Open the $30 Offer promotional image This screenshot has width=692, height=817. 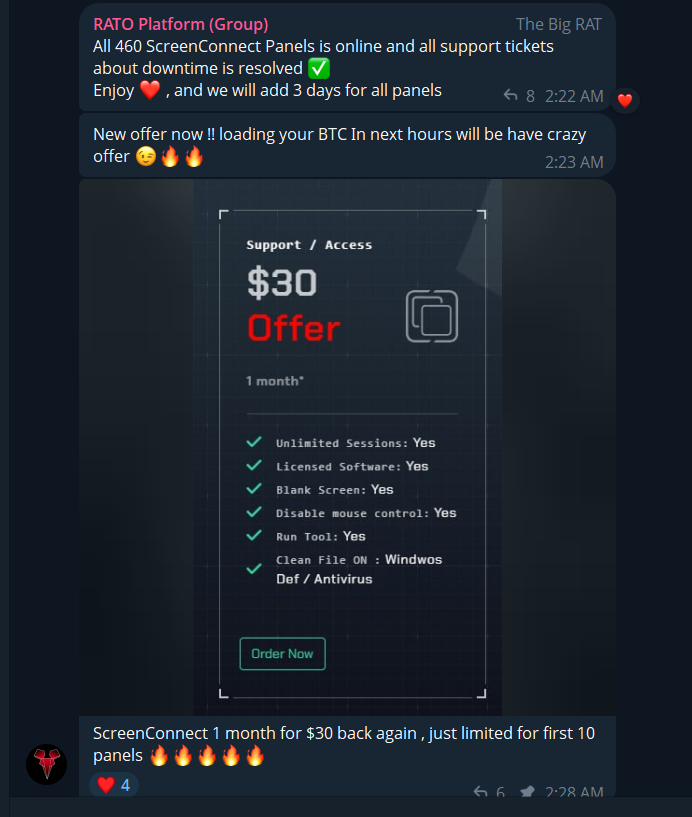348,448
